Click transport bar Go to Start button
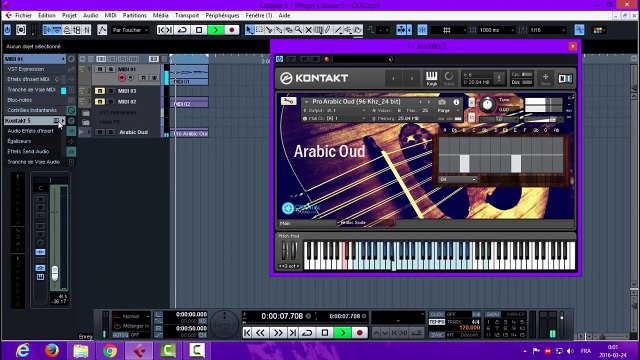Viewport: 640px width, 360px height. (x=247, y=333)
